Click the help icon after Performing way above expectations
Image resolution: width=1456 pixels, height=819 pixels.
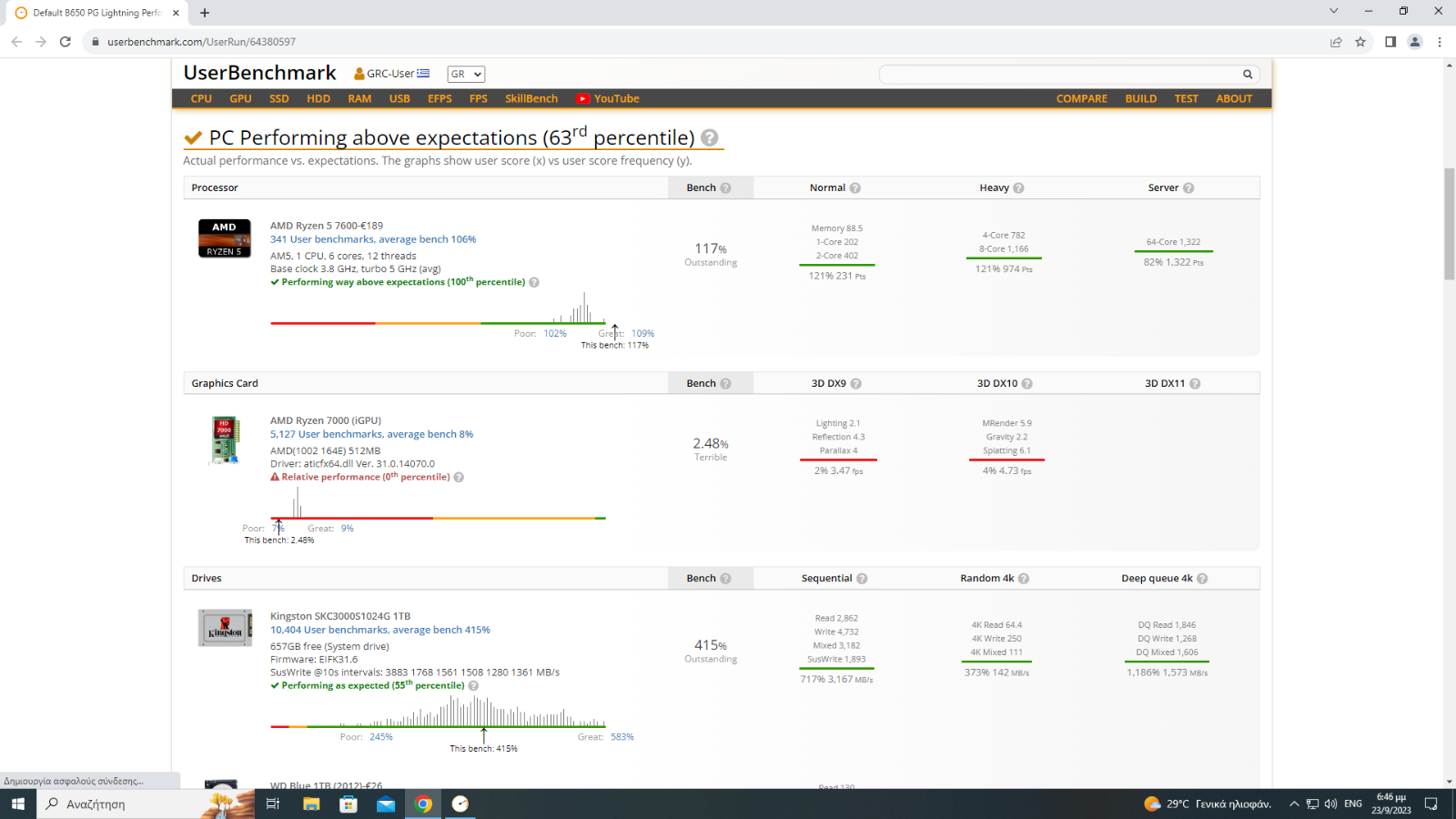534,282
